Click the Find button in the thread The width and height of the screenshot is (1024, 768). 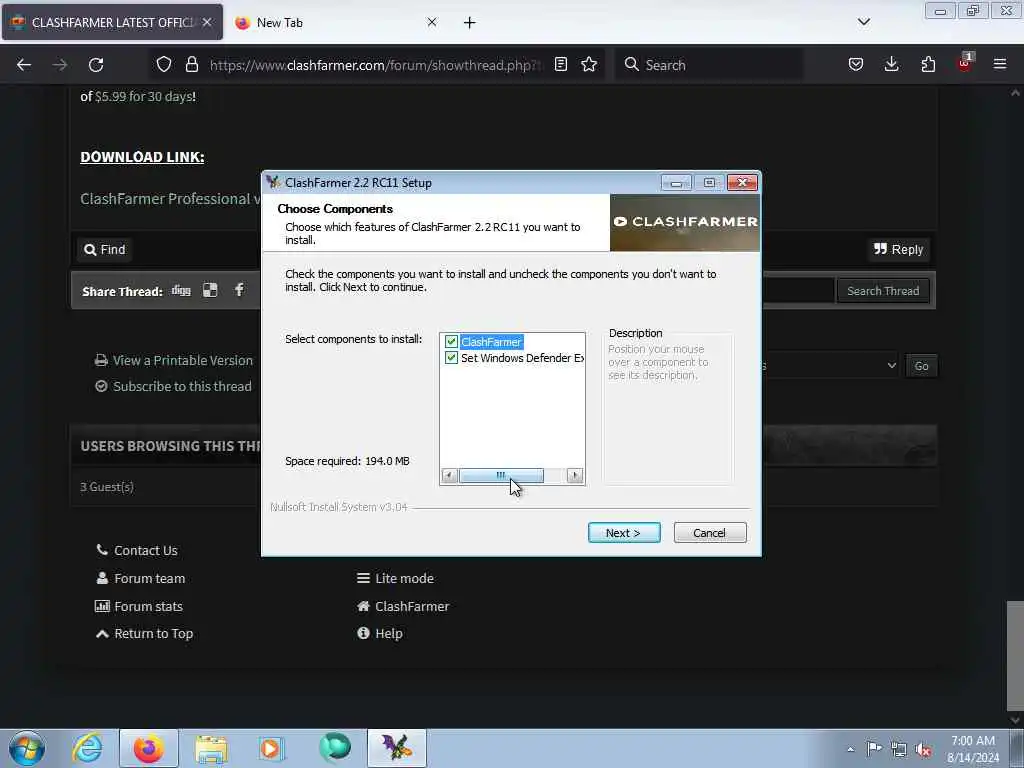[104, 249]
